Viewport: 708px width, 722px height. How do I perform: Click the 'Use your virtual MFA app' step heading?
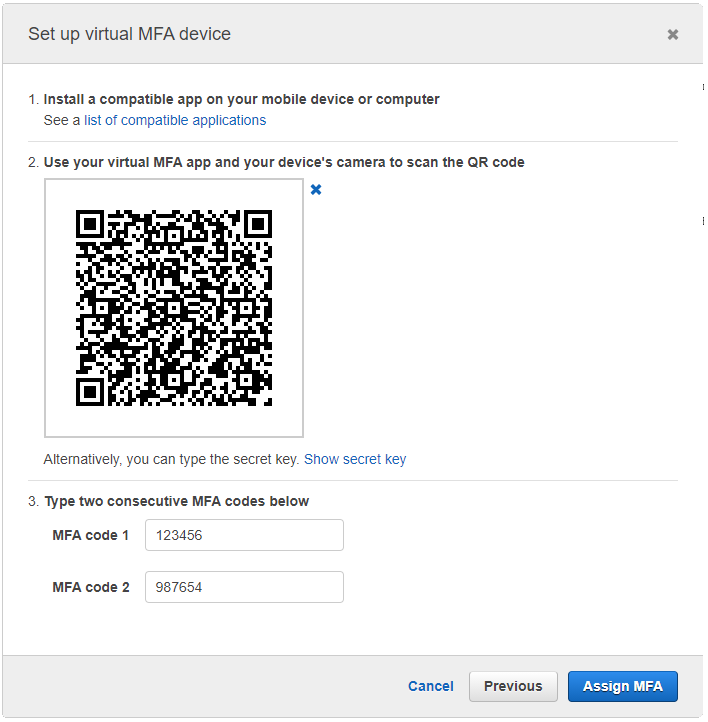284,163
